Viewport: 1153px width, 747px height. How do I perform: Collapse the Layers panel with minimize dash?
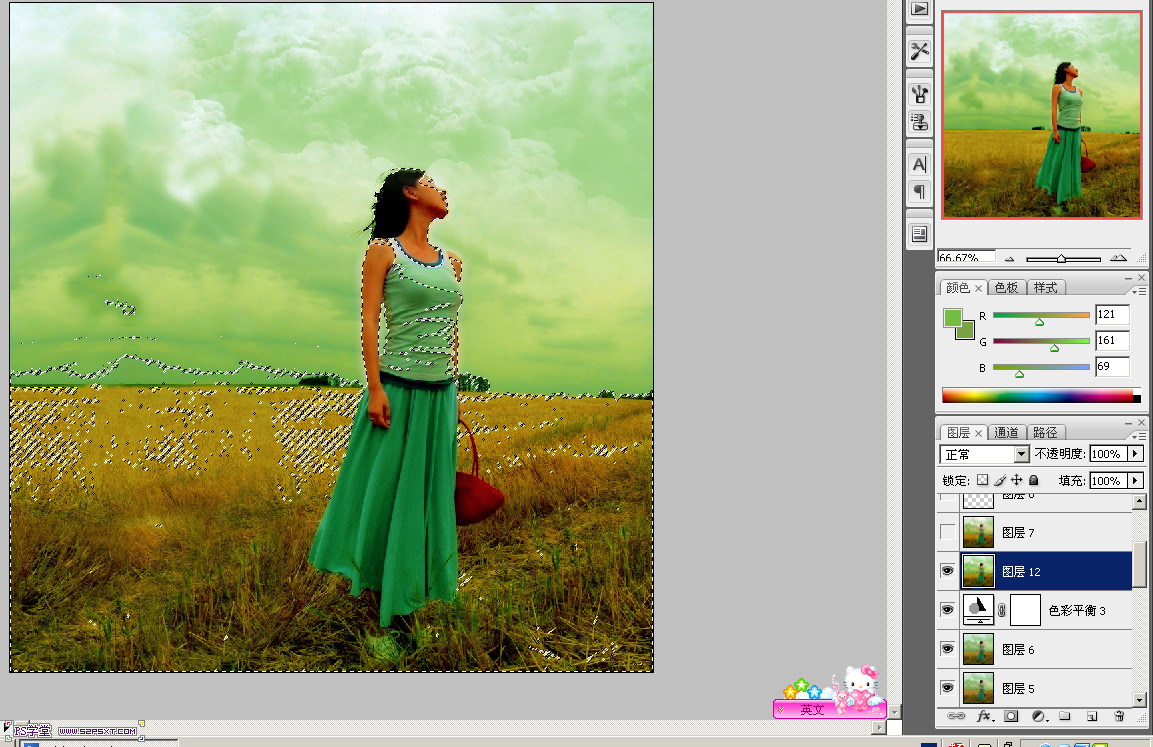1129,423
